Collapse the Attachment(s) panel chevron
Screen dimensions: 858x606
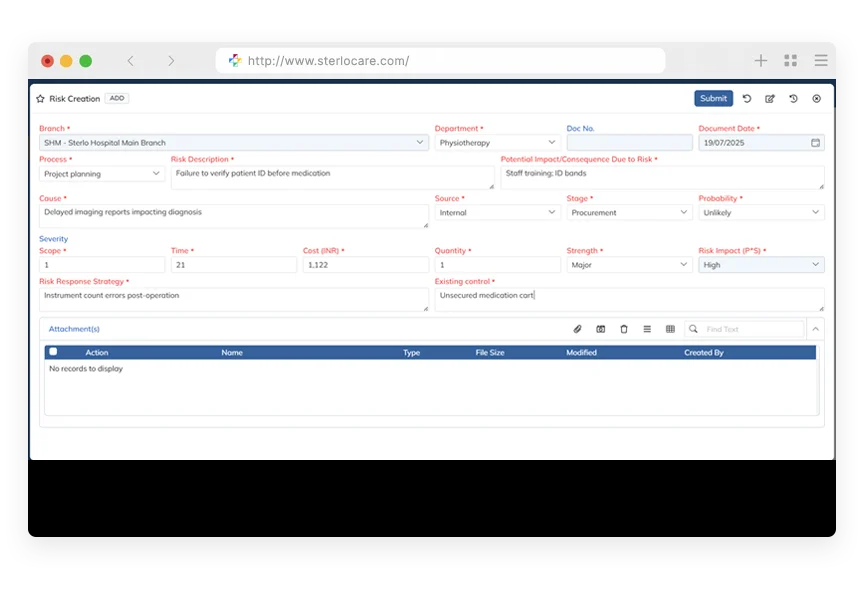pyautogui.click(x=815, y=329)
